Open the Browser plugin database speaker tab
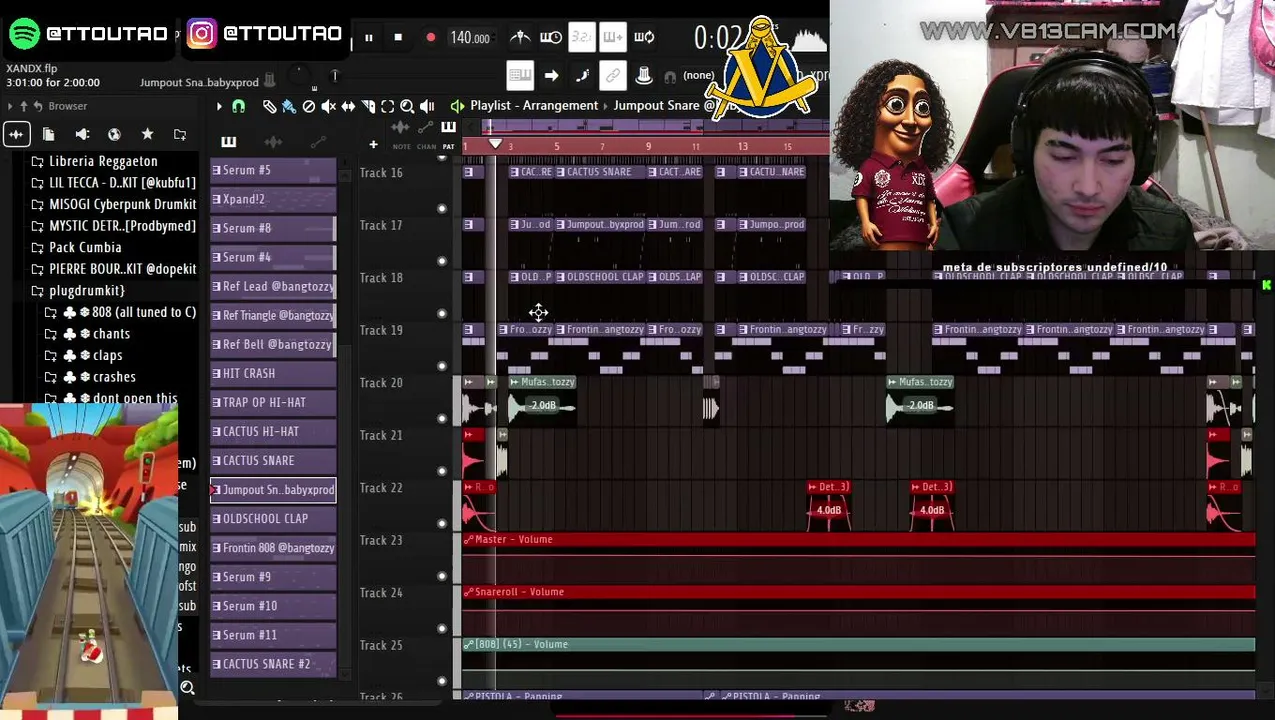The image size is (1275, 720). 82,134
